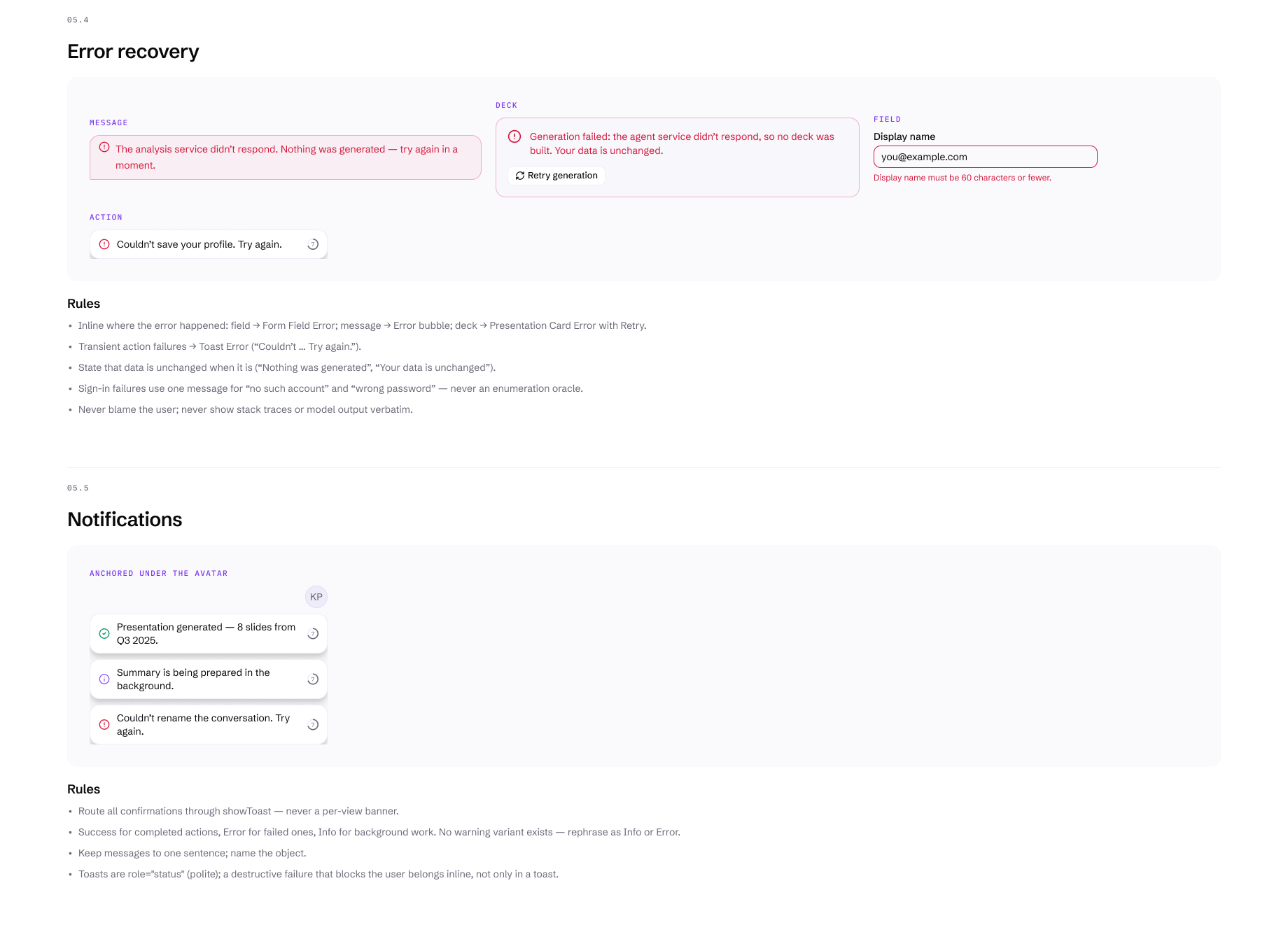Click the 'Sign-in failures use one message' rule
The image size is (1288, 932).
coord(330,389)
